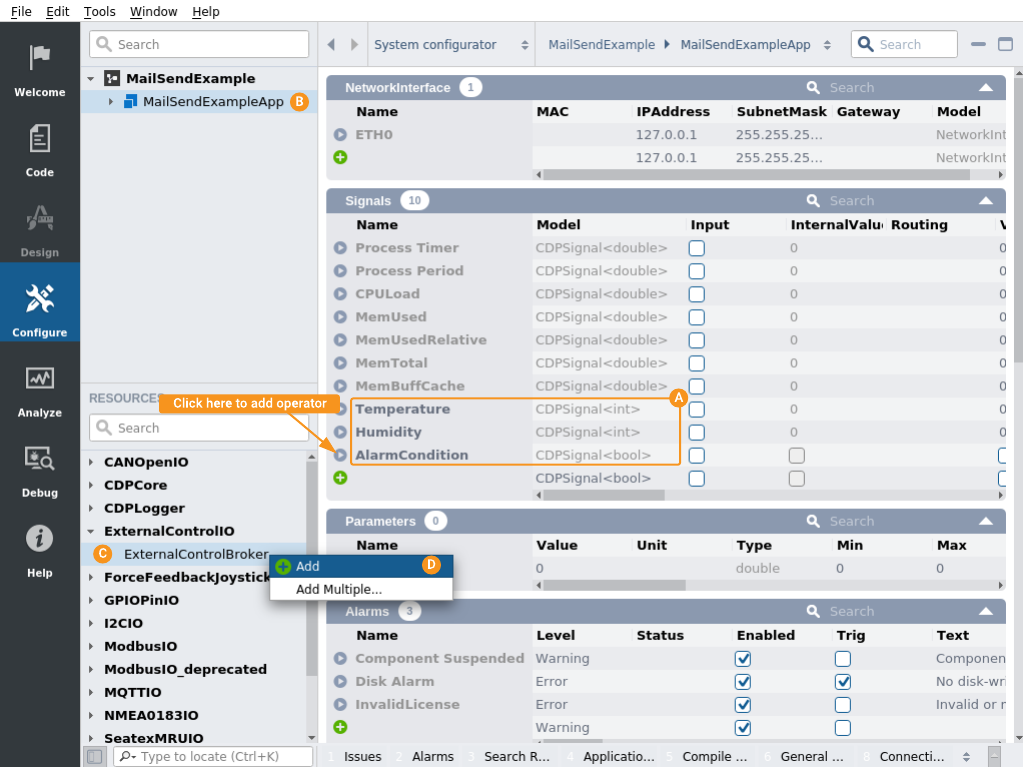This screenshot has height=767, width=1023.
Task: Click the back navigation arrow
Action: [332, 45]
